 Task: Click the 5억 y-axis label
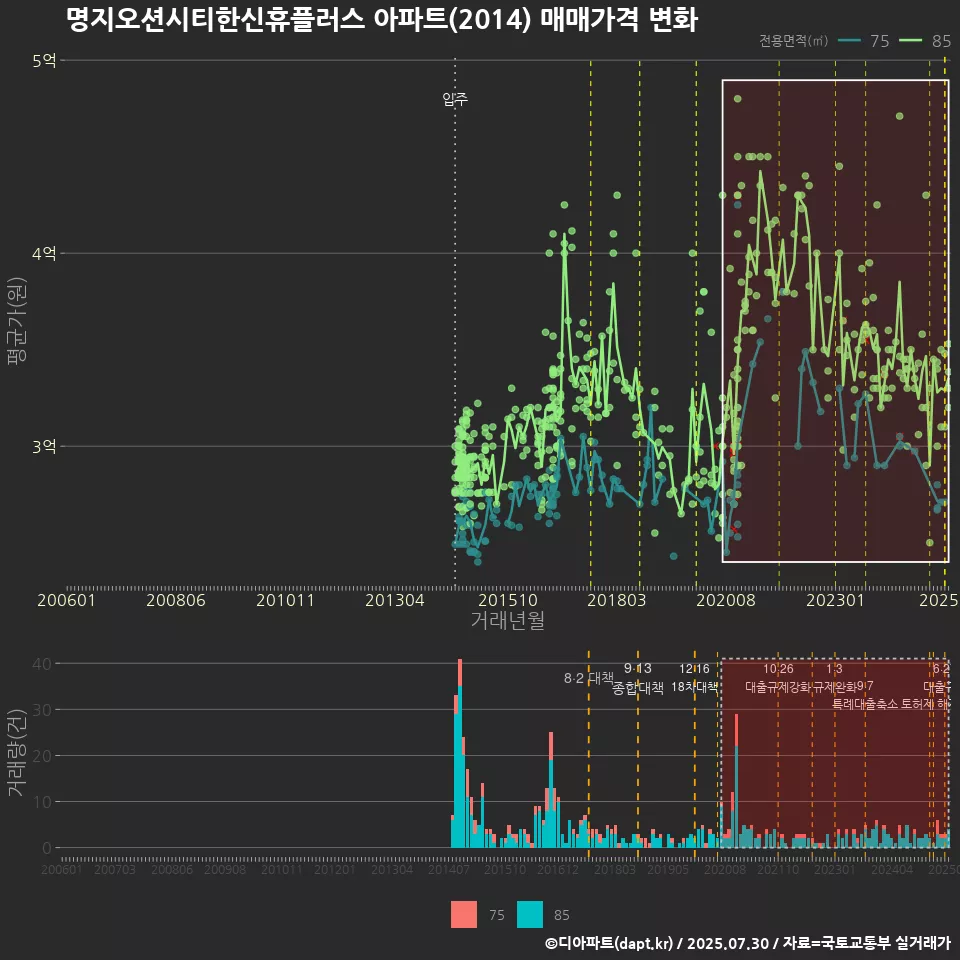44,61
